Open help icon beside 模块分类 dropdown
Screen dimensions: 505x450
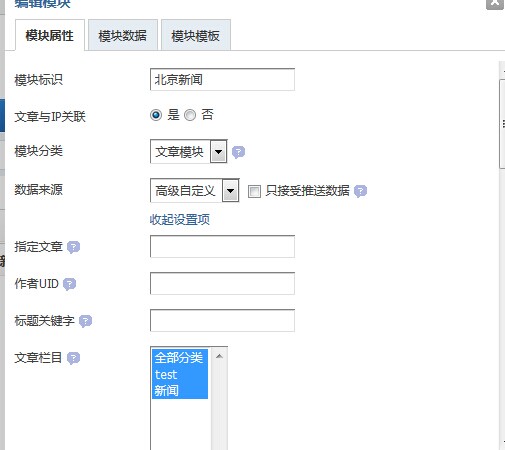(238, 152)
